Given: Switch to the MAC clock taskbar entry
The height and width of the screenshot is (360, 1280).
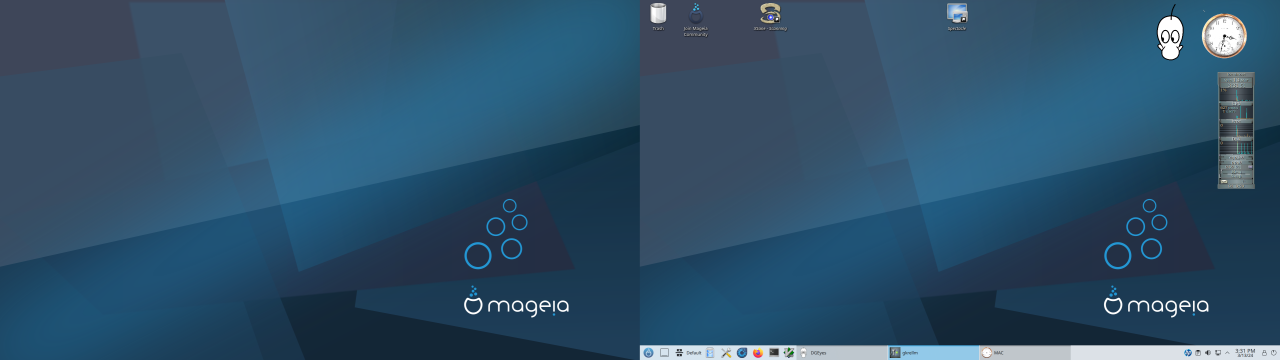Looking at the screenshot, I should coord(1024,353).
